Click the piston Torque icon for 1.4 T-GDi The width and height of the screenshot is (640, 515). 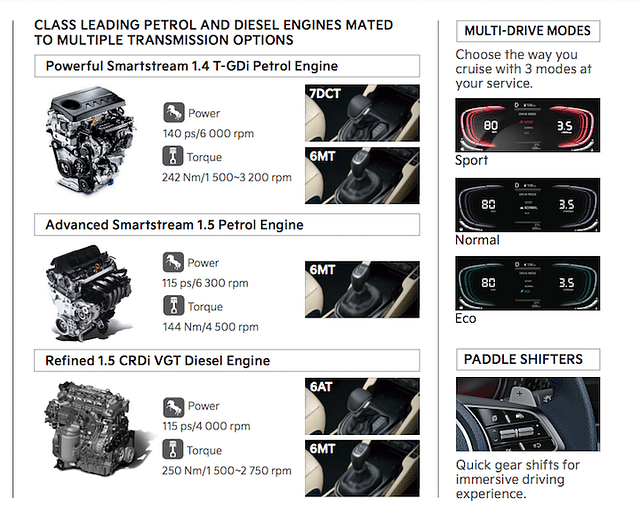click(173, 156)
